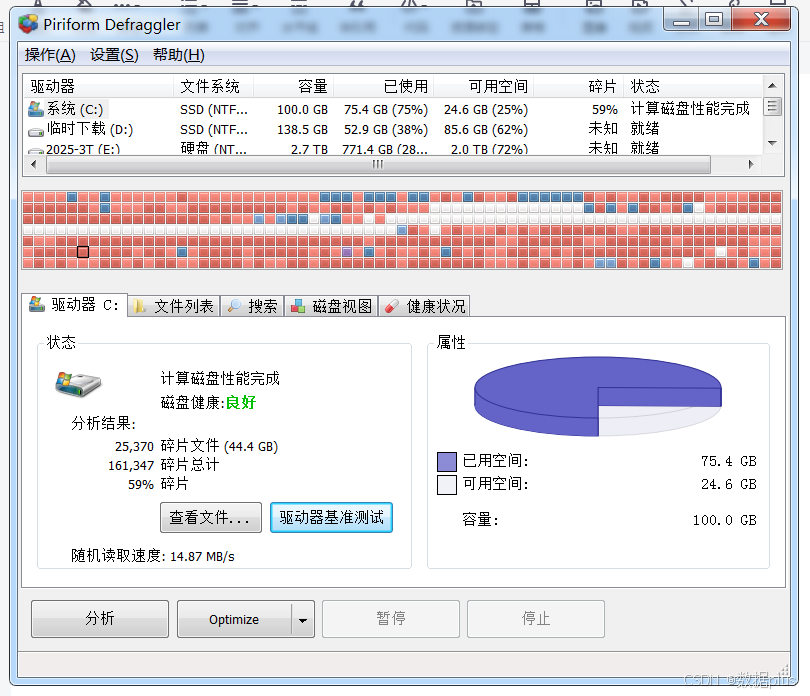Image resolution: width=810 pixels, height=696 pixels.
Task: Click the 驱动器基准测试 button
Action: tap(331, 517)
